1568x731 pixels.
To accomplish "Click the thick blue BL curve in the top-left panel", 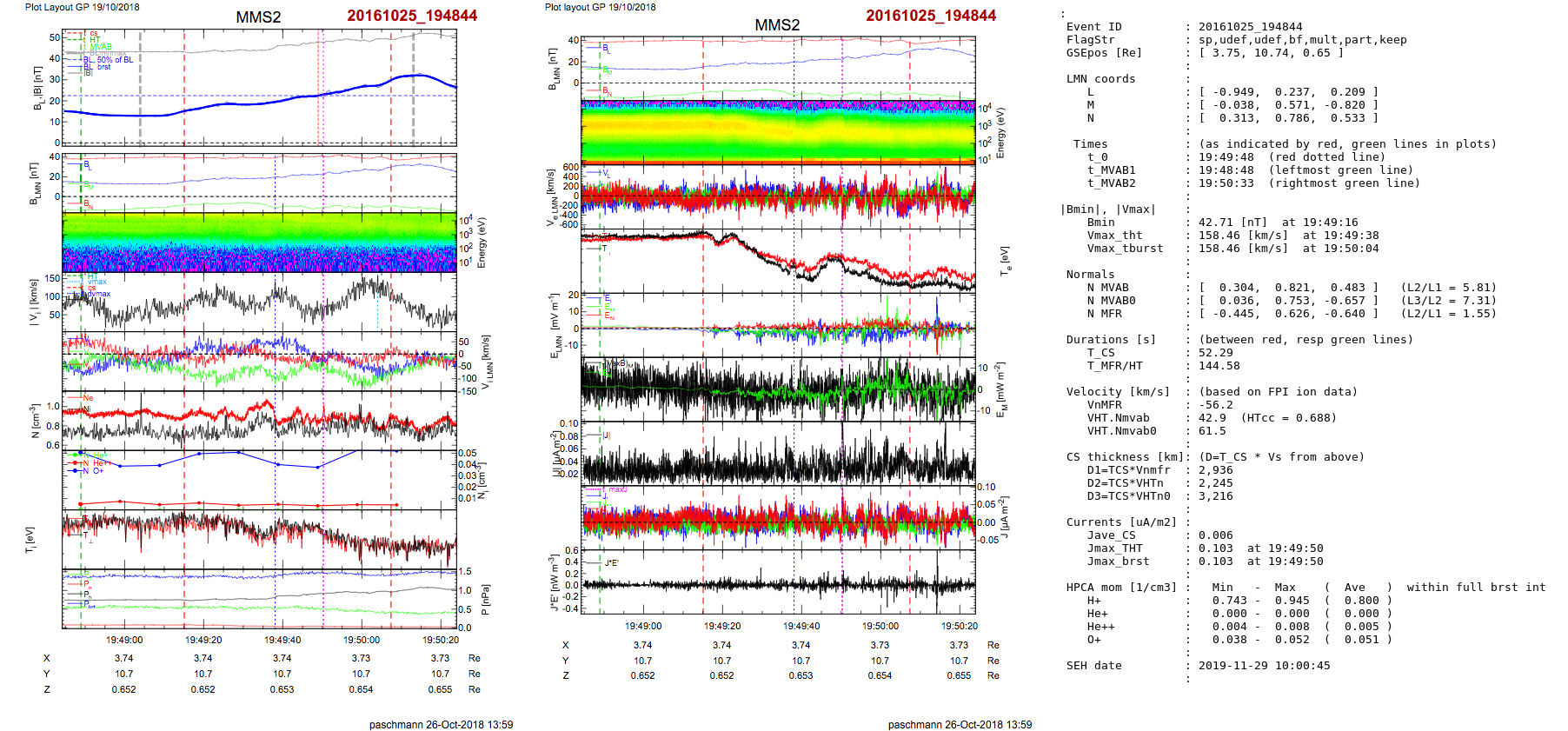I will coord(261,102).
